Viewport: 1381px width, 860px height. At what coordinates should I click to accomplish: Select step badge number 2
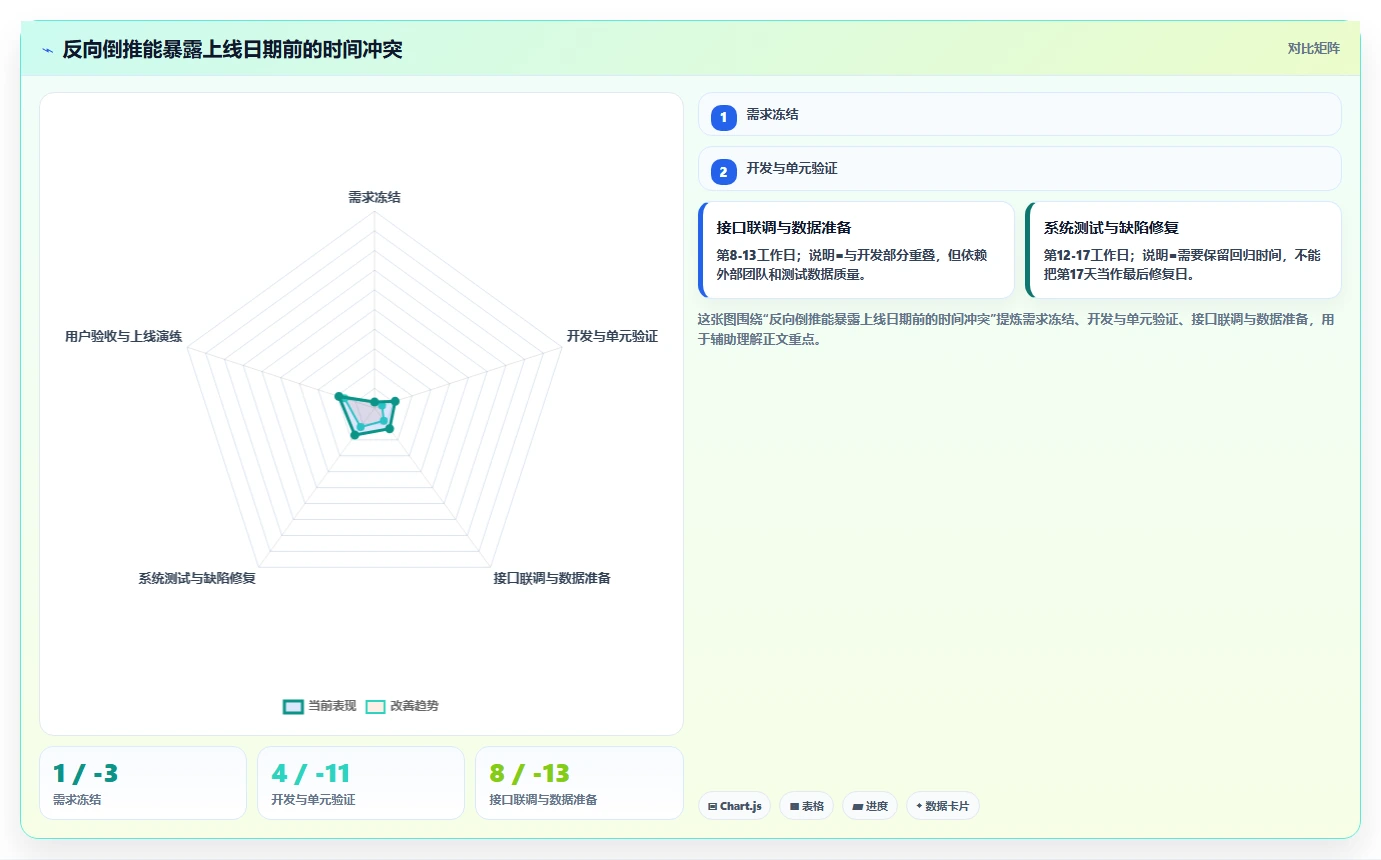coord(723,171)
